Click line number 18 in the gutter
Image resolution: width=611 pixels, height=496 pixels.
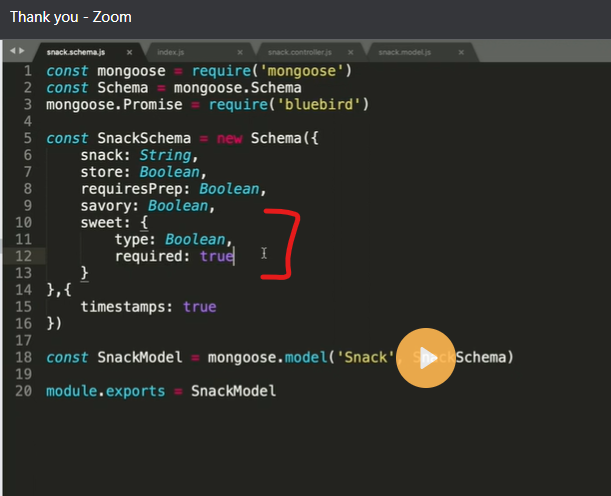[24, 357]
